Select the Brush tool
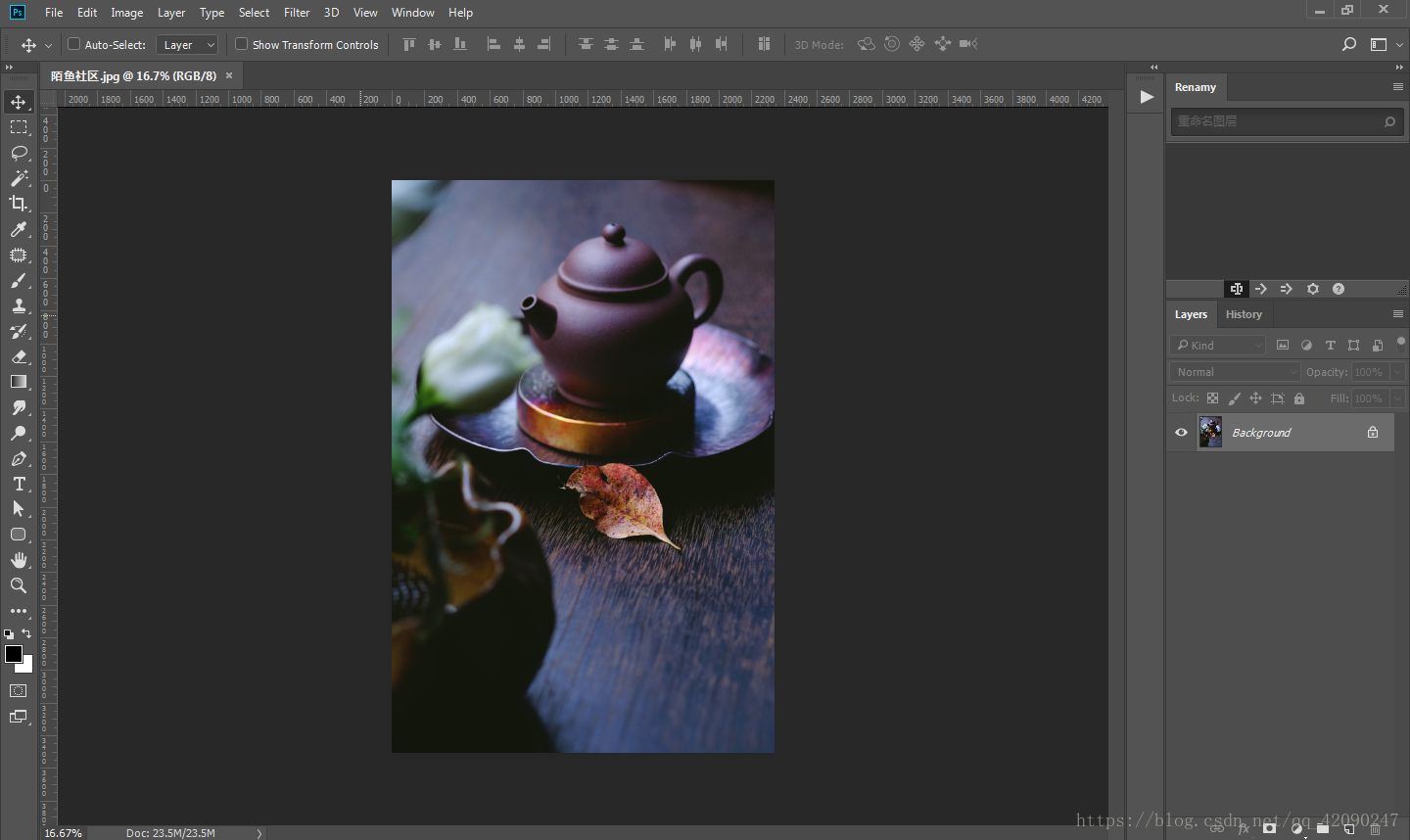The image size is (1410, 840). [x=19, y=280]
